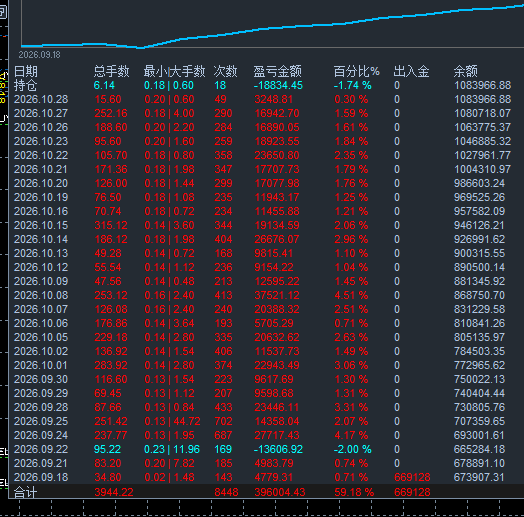Image resolution: width=524 pixels, height=517 pixels.
Task: Click the 出入金 column header
Action: 411,71
